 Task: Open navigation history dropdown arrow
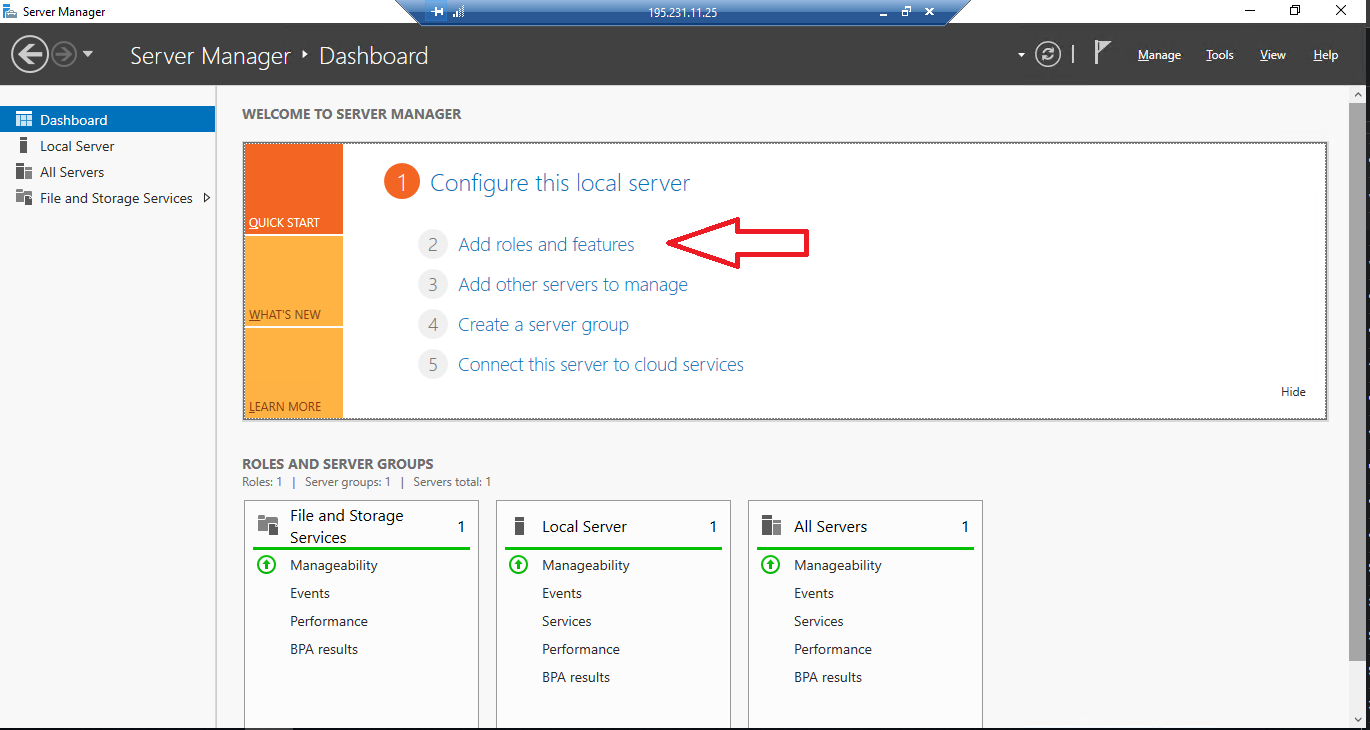(x=88, y=54)
